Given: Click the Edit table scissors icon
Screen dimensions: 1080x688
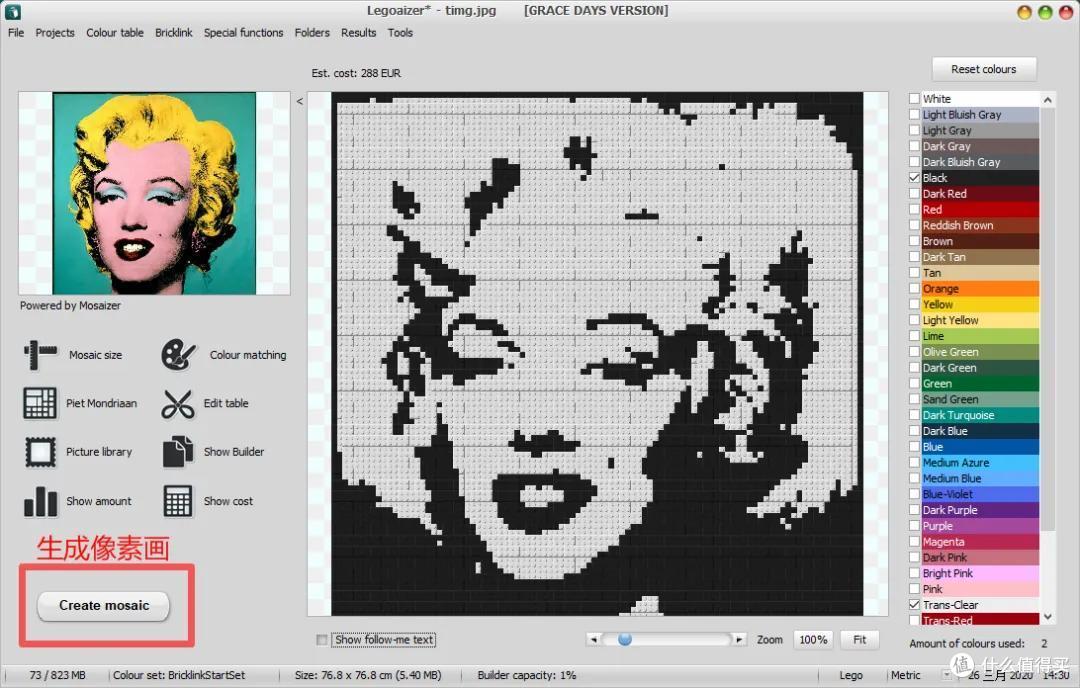Looking at the screenshot, I should pyautogui.click(x=178, y=404).
